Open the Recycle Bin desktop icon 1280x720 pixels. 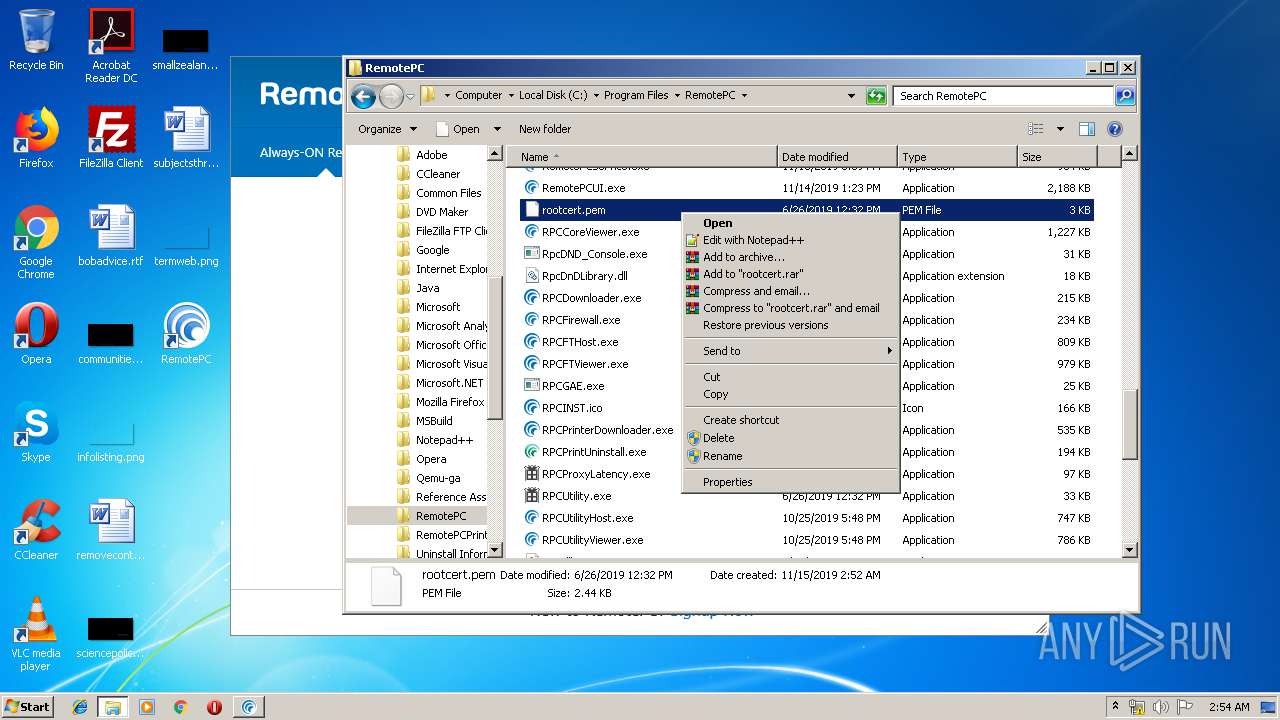pyautogui.click(x=36, y=40)
